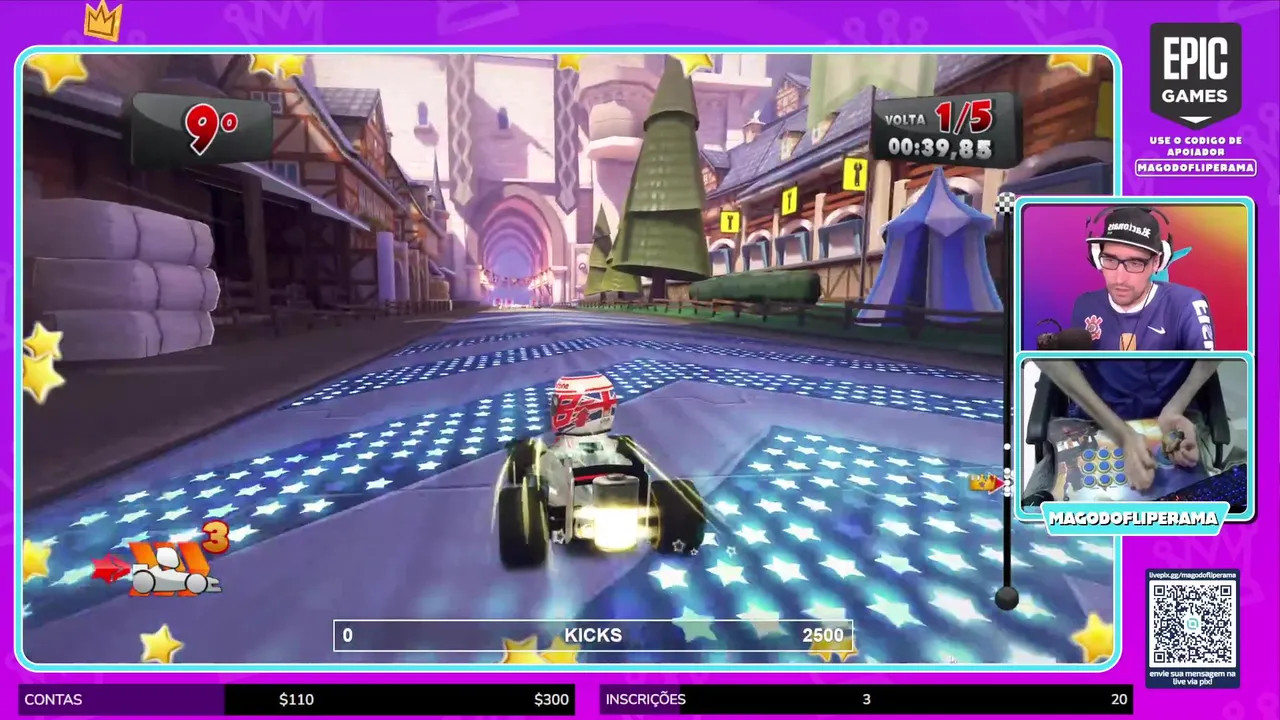Click the CONTAS donation progress bar
The height and width of the screenshot is (720, 1280).
click(297, 700)
